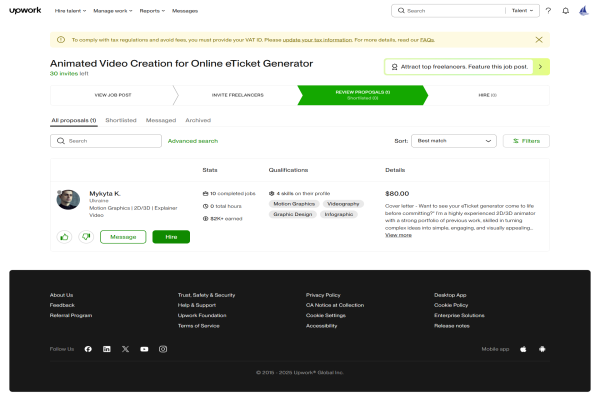Open the help question mark icon
Viewport: 600px width, 400px height.
548,11
